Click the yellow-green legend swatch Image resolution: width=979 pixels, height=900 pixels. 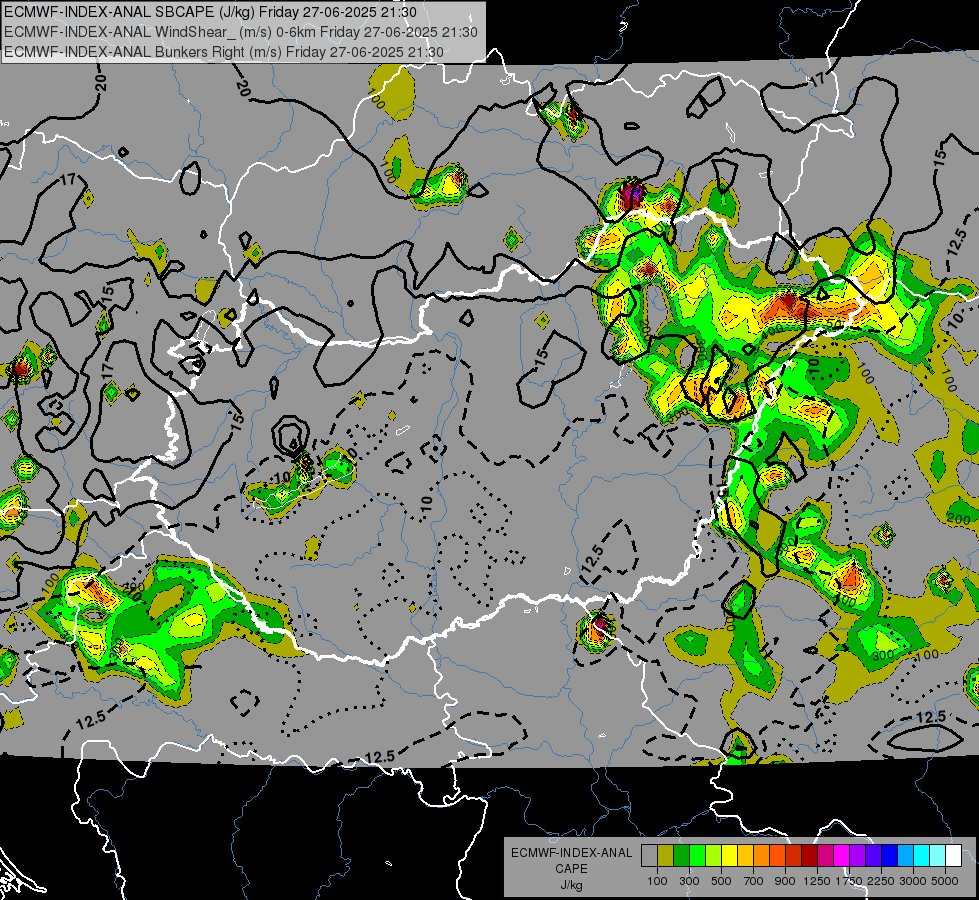[x=714, y=856]
